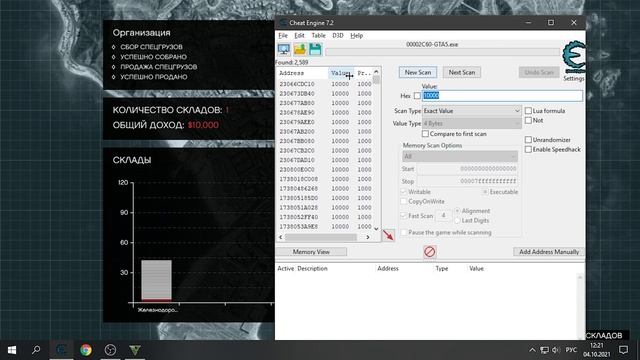Click the red clear-list circle icon
The image size is (640, 360).
[x=429, y=251]
